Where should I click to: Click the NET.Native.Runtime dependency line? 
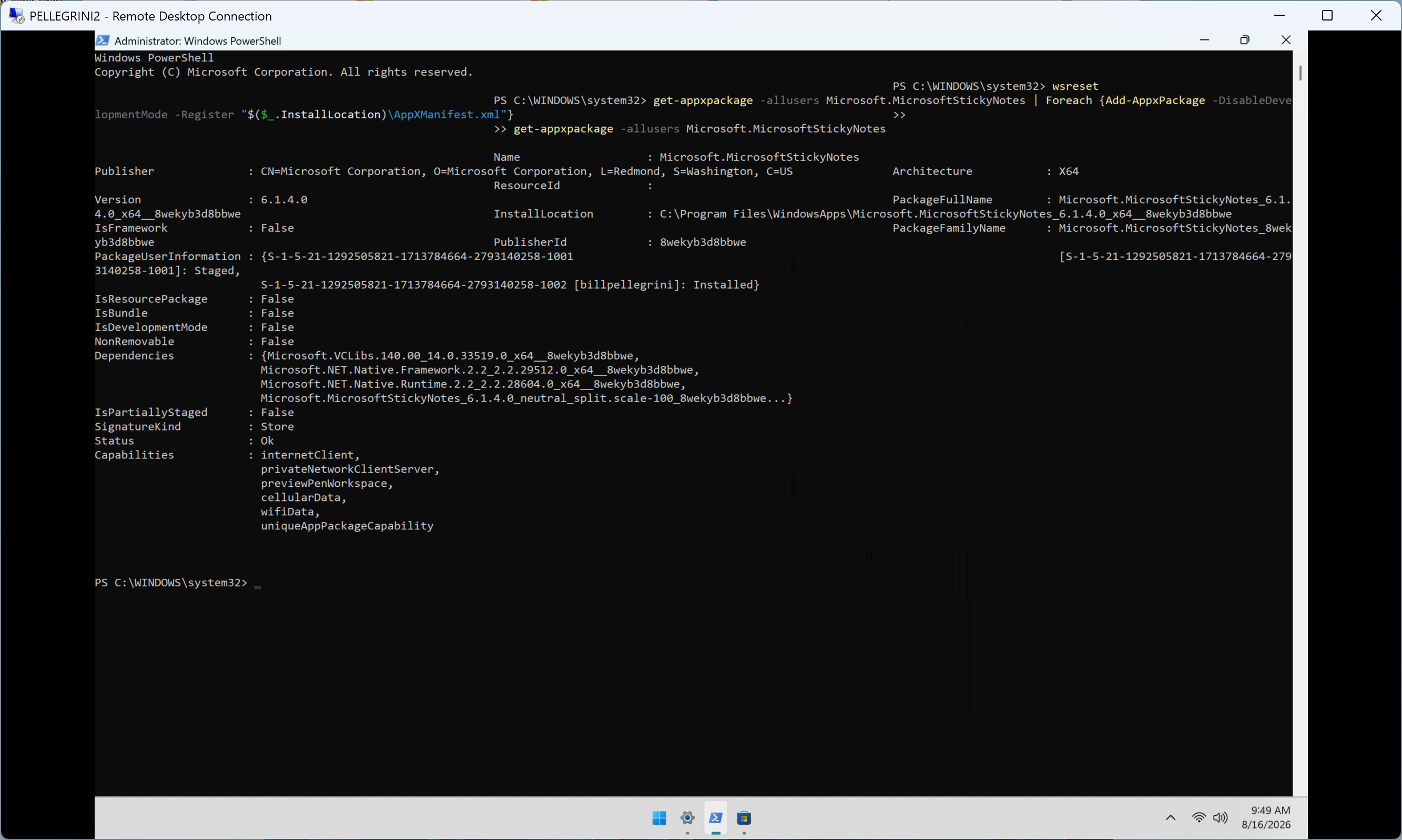click(x=473, y=384)
